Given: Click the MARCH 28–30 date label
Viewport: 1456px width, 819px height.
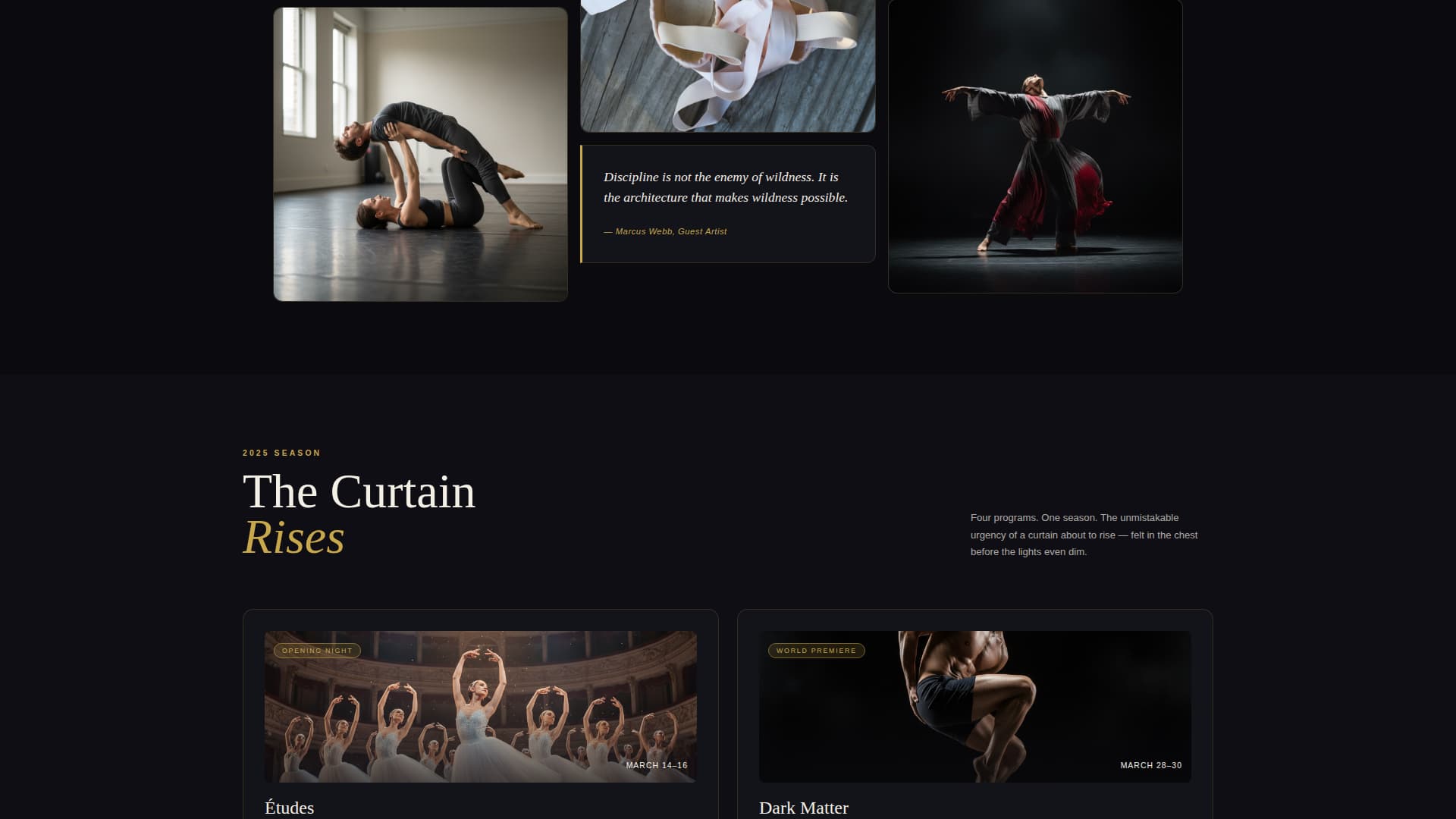Looking at the screenshot, I should click(x=1150, y=766).
